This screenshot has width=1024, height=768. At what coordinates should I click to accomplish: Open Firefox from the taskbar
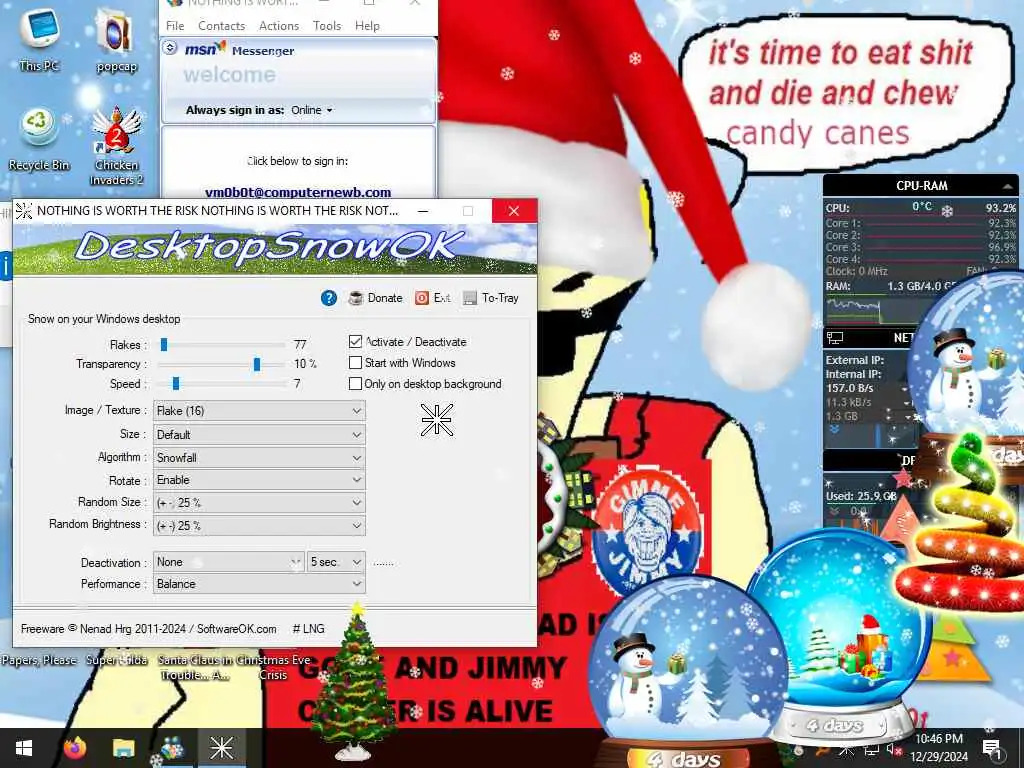pos(74,748)
